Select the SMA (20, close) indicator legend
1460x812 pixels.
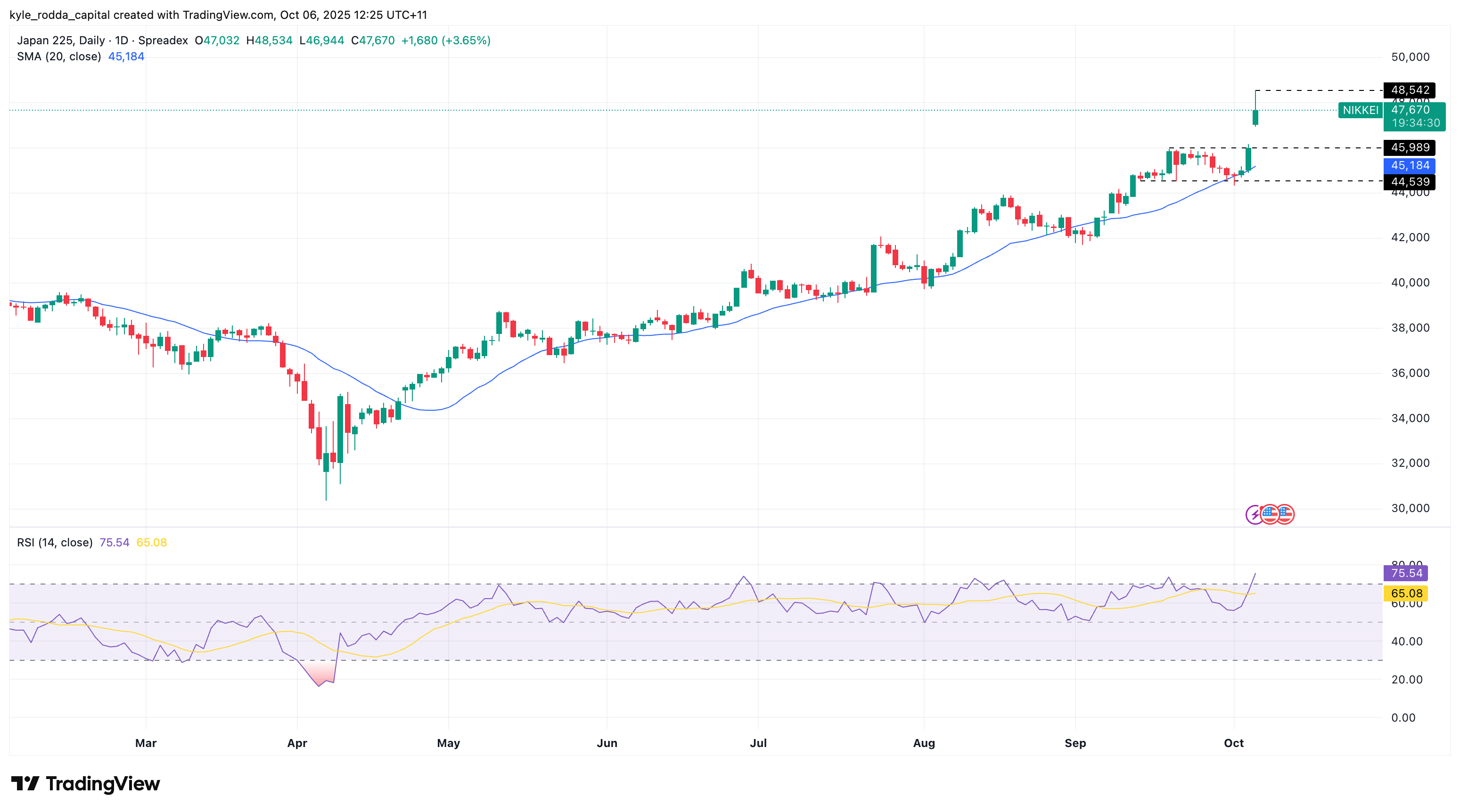tap(59, 57)
